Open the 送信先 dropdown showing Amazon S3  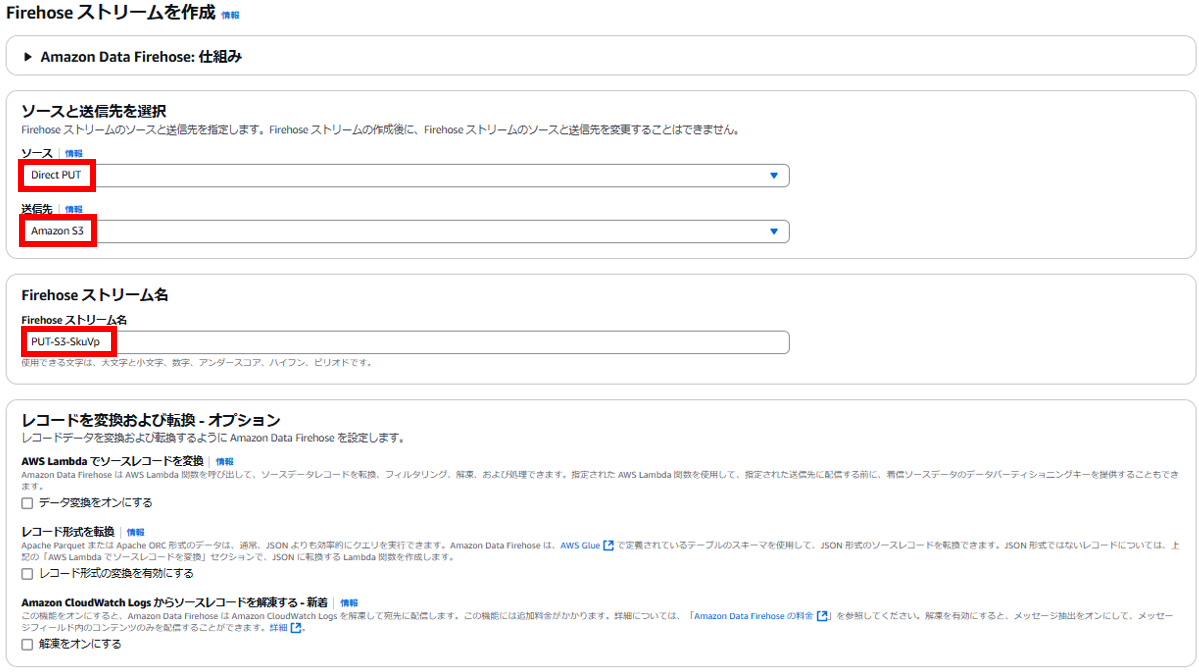tap(404, 231)
